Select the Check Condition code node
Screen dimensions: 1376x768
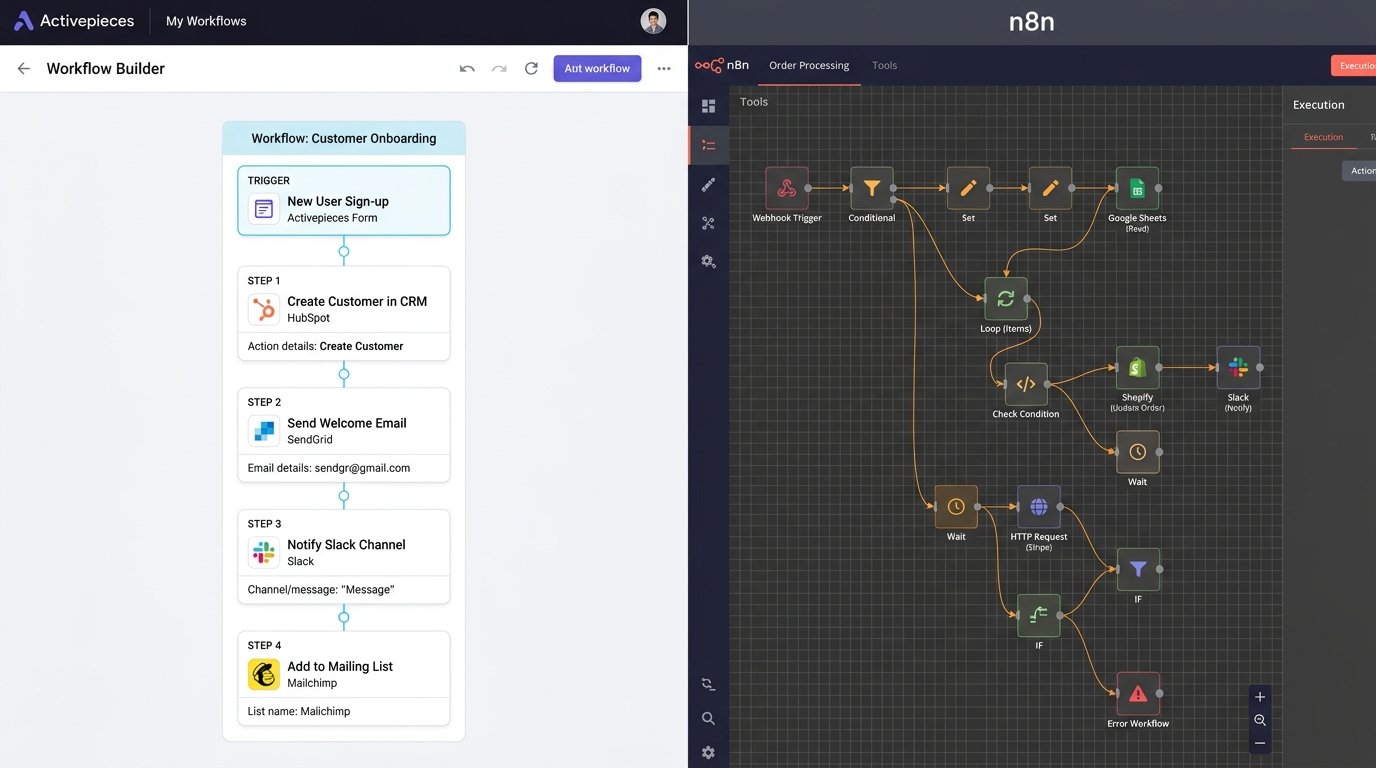coord(1026,384)
